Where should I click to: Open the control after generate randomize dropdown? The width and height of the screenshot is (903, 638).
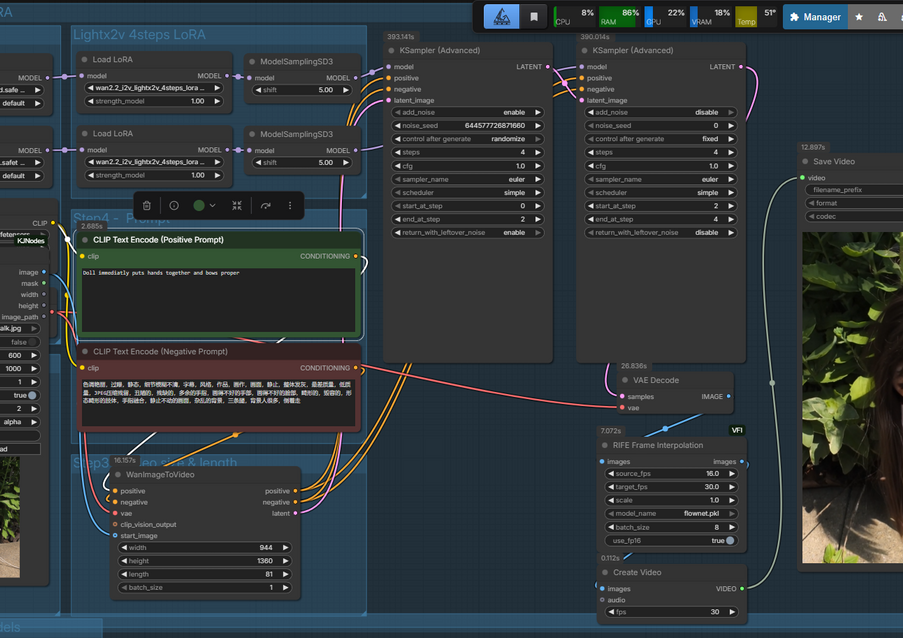(x=467, y=139)
